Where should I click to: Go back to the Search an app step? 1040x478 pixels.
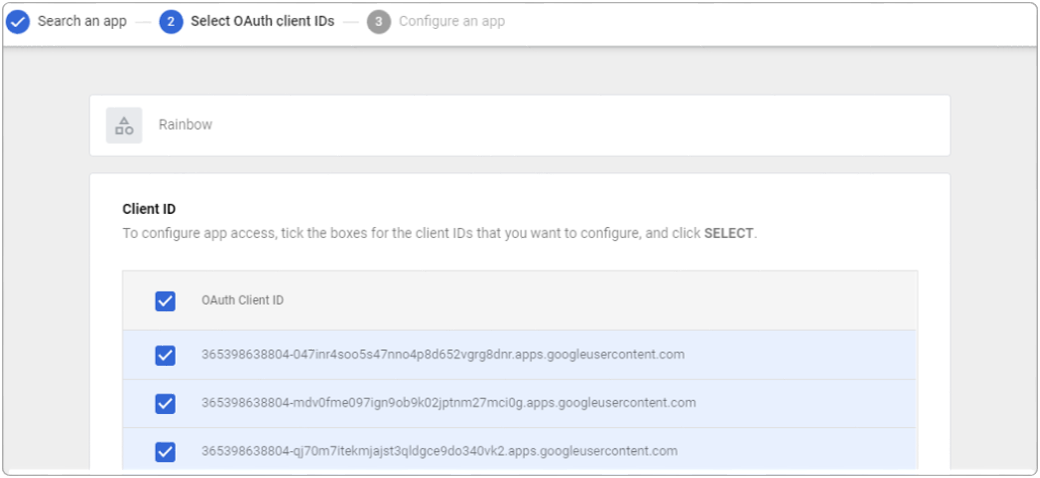pos(82,22)
